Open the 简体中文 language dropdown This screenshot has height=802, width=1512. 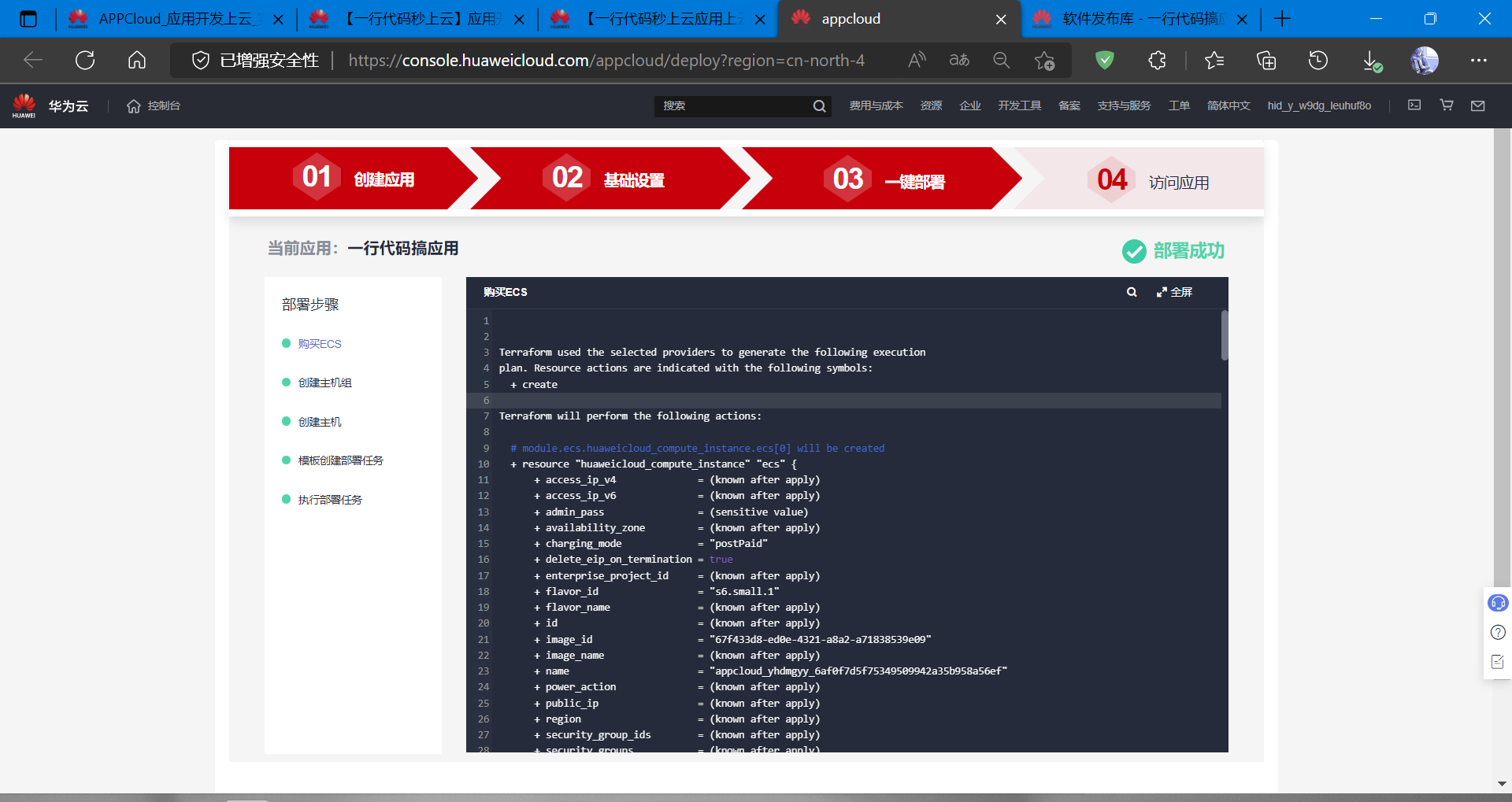[x=1228, y=106]
